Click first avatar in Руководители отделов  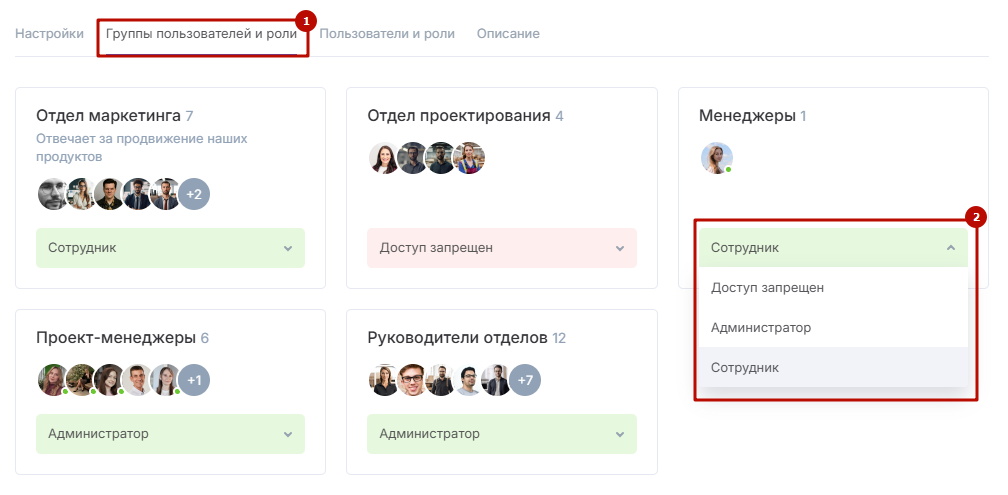tap(384, 380)
